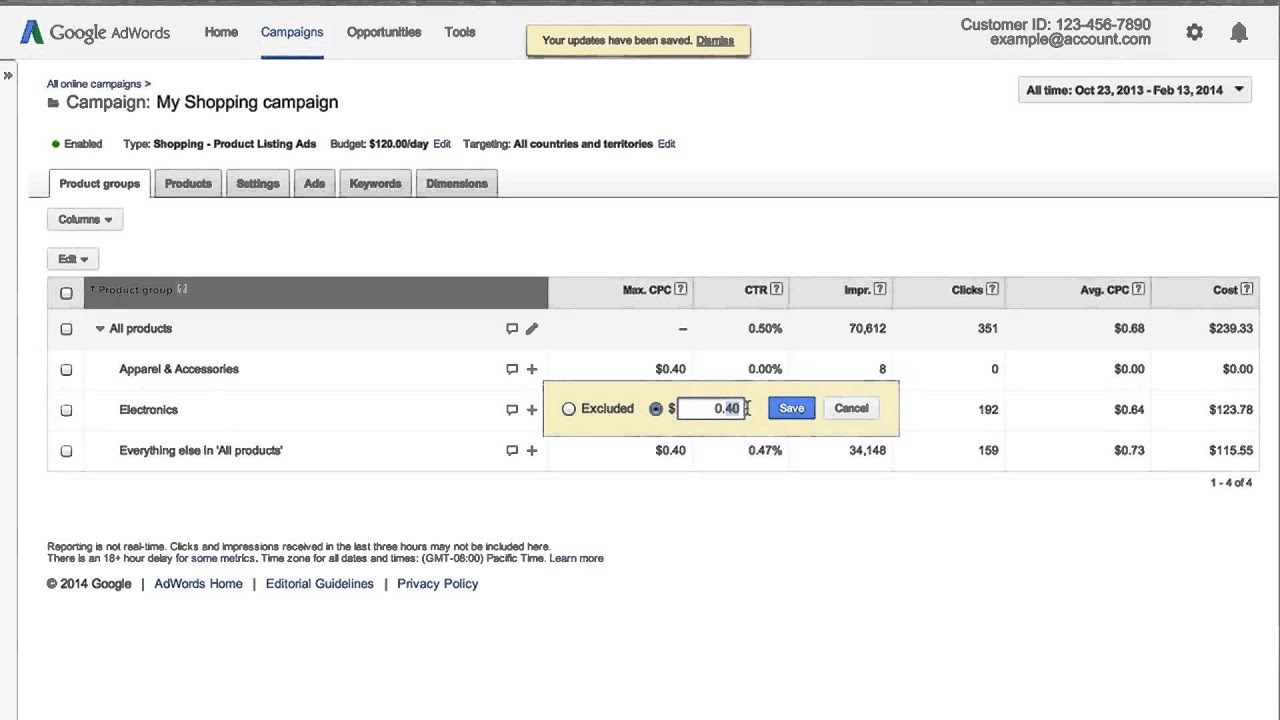The image size is (1280, 720).
Task: Click the Electronics product group name
Action: tap(148, 410)
